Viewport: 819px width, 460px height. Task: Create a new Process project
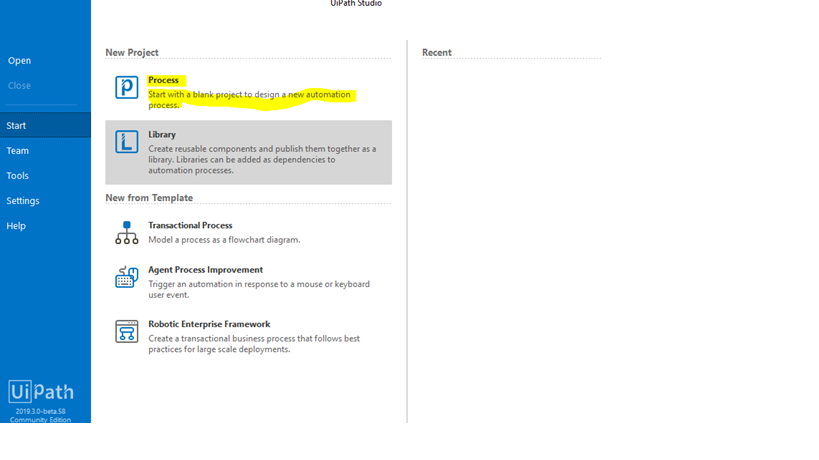(x=249, y=92)
